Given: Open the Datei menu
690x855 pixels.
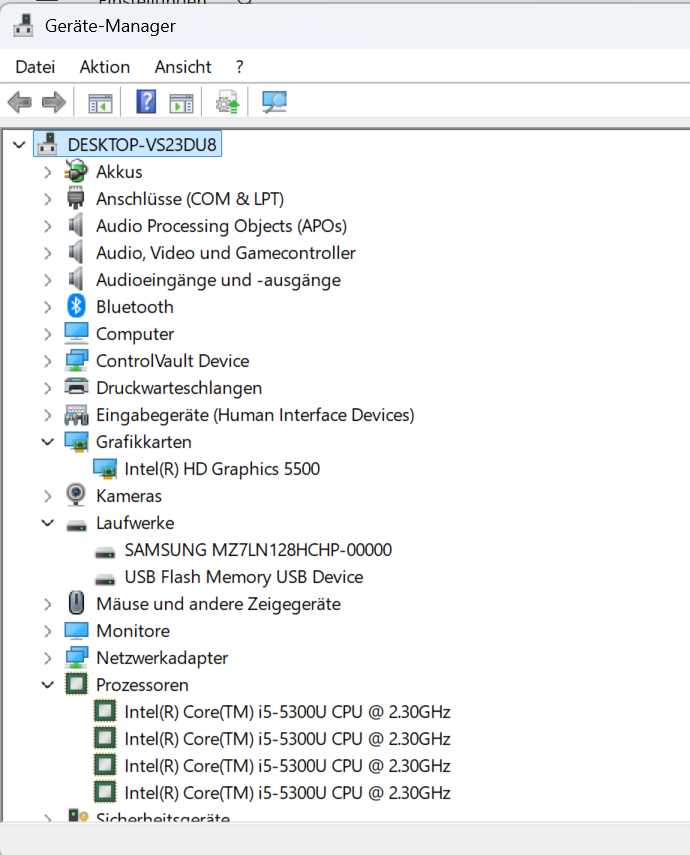Looking at the screenshot, I should tap(35, 67).
